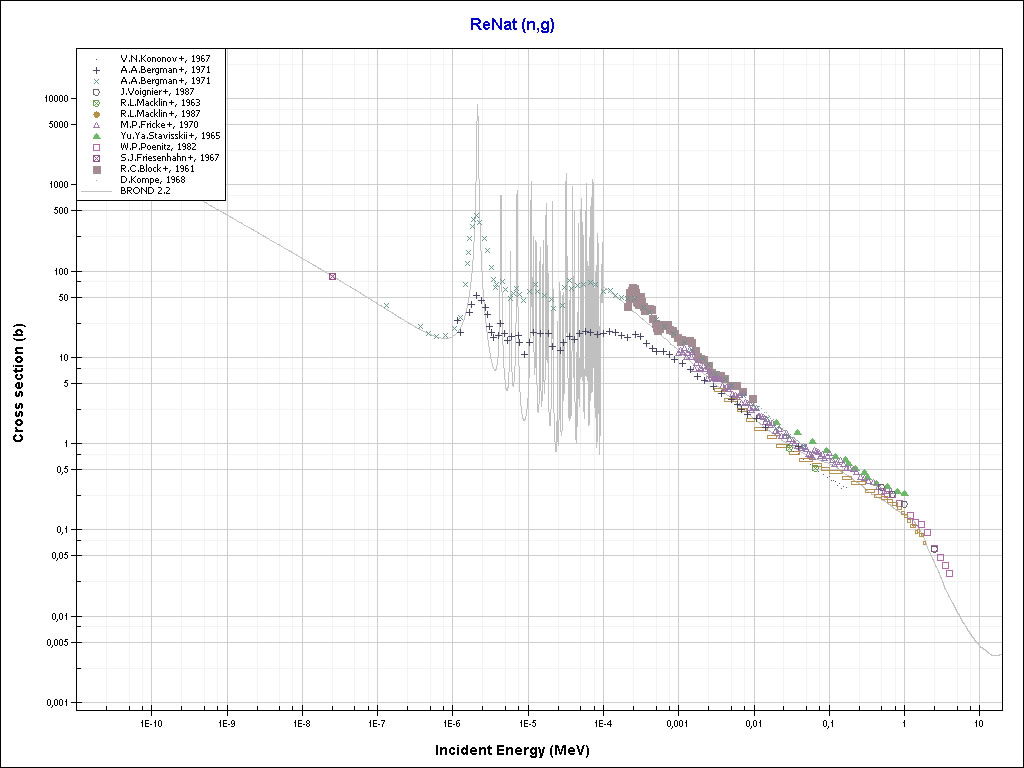Viewport: 1024px width, 768px height.
Task: Click the filled square swatch for R.C.Block+
Action: click(96, 169)
